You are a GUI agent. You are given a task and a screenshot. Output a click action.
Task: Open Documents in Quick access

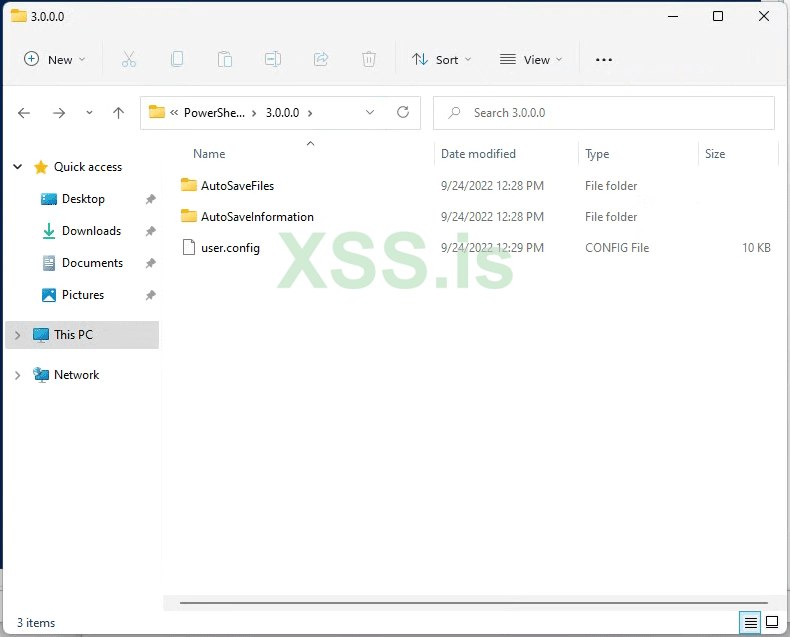coord(92,263)
